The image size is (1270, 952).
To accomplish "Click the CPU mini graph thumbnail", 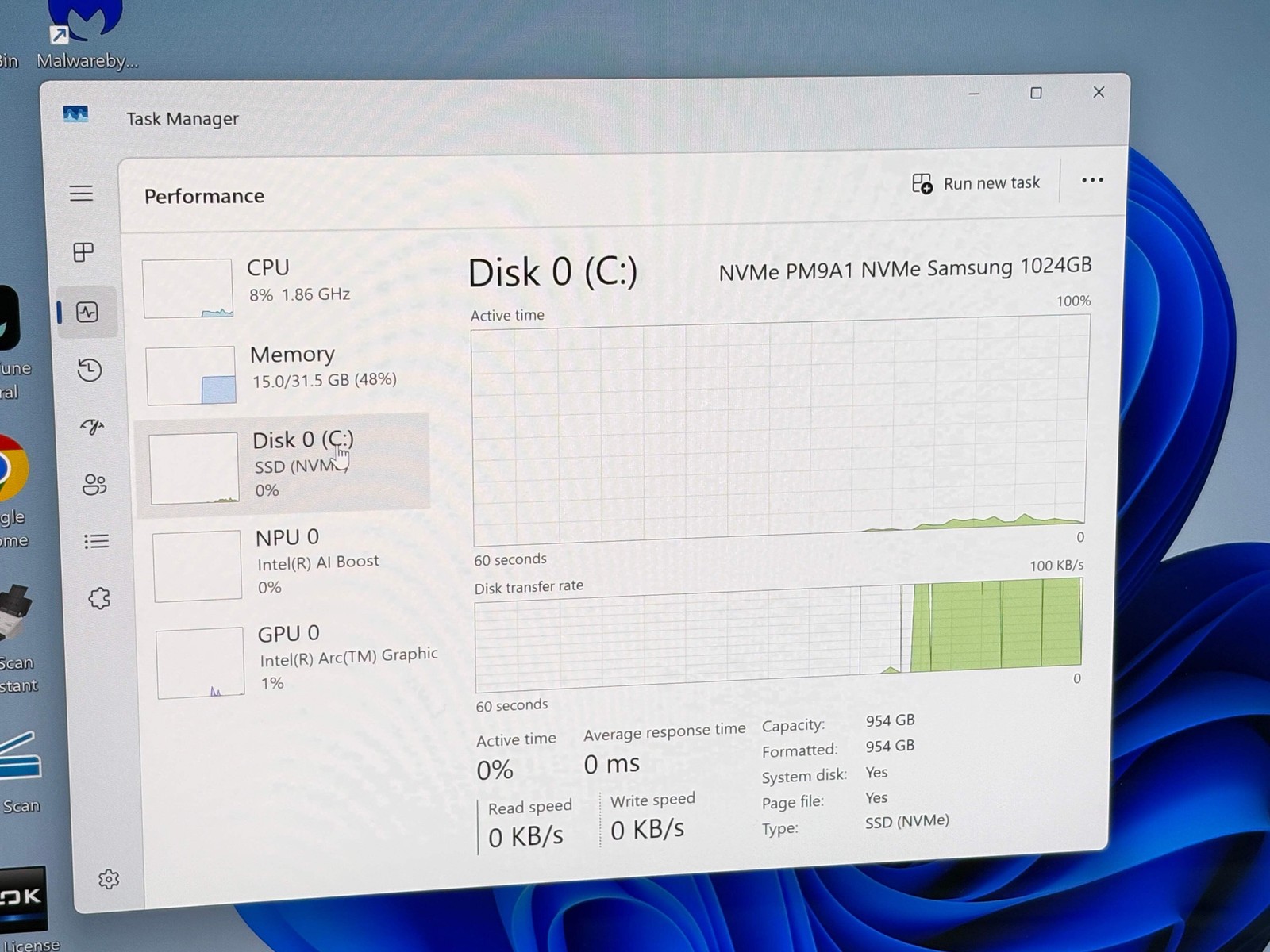I will [x=187, y=288].
